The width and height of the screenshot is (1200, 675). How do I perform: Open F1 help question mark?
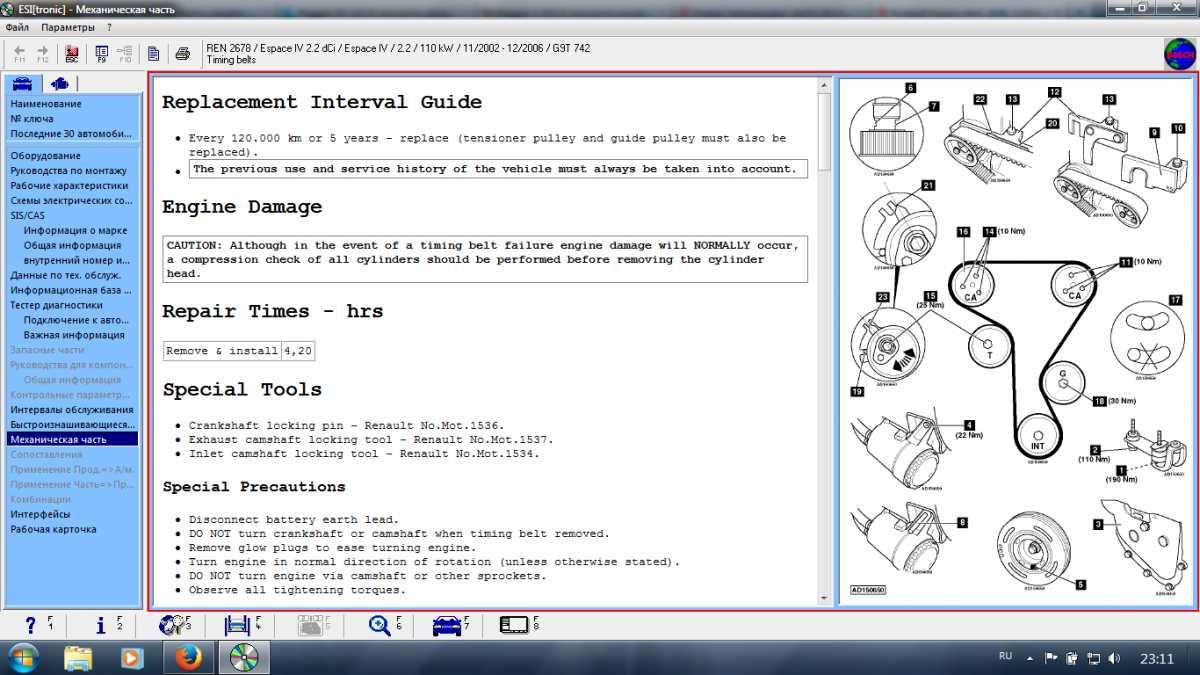pos(31,626)
